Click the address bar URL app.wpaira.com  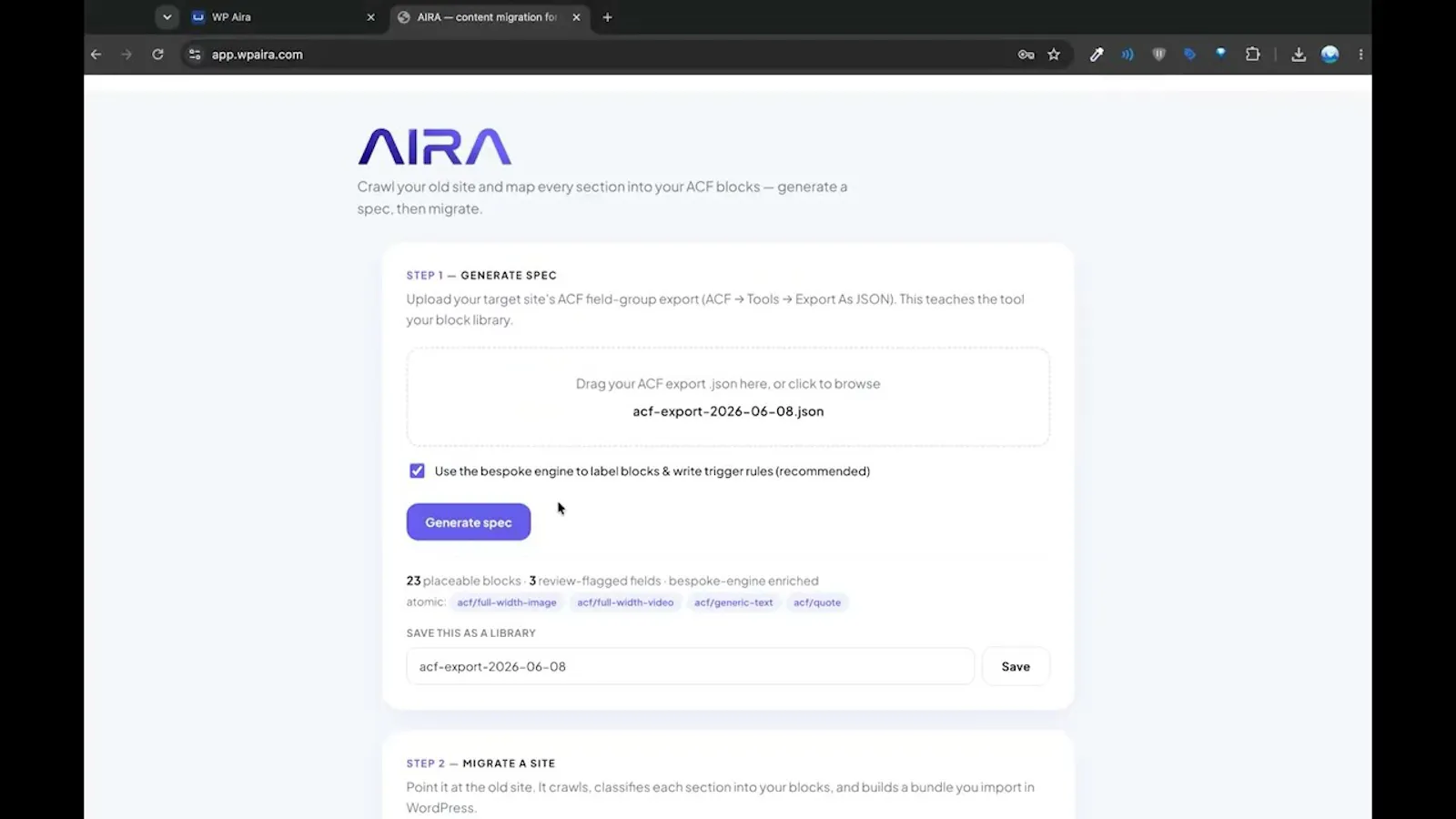coord(258,55)
